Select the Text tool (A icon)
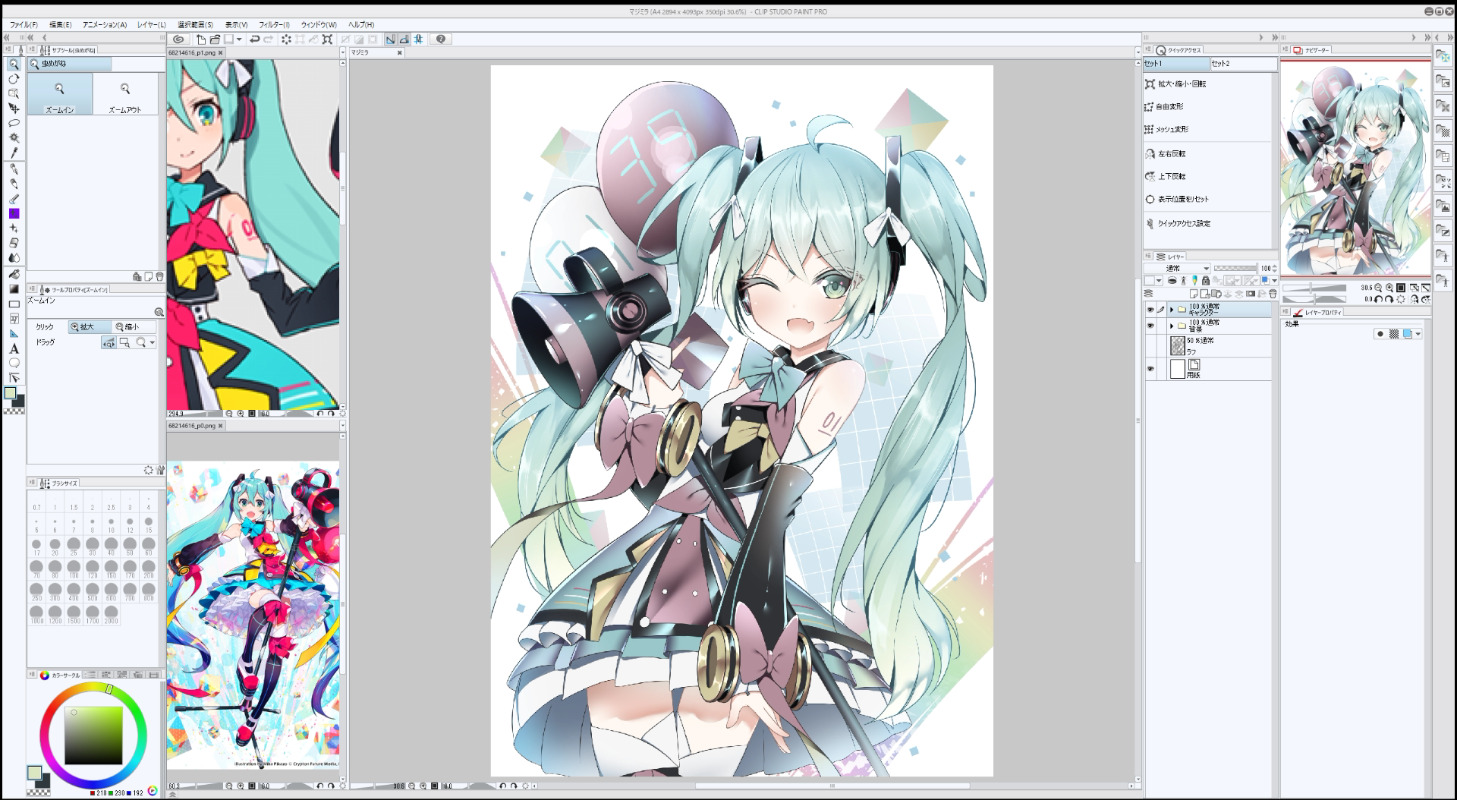Viewport: 1457px width, 800px height. (14, 348)
